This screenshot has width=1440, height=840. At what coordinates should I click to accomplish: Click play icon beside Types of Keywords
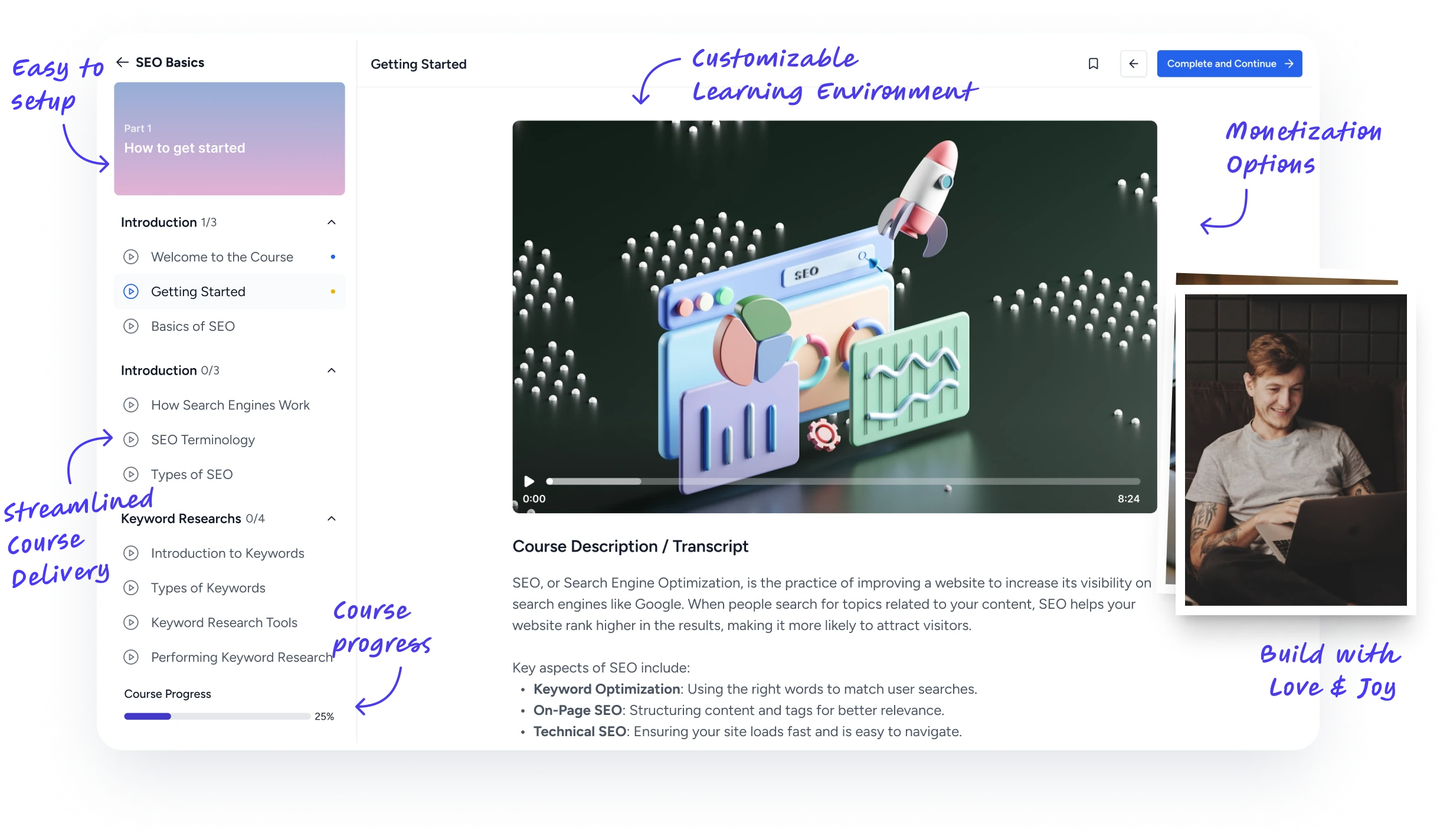pos(130,588)
